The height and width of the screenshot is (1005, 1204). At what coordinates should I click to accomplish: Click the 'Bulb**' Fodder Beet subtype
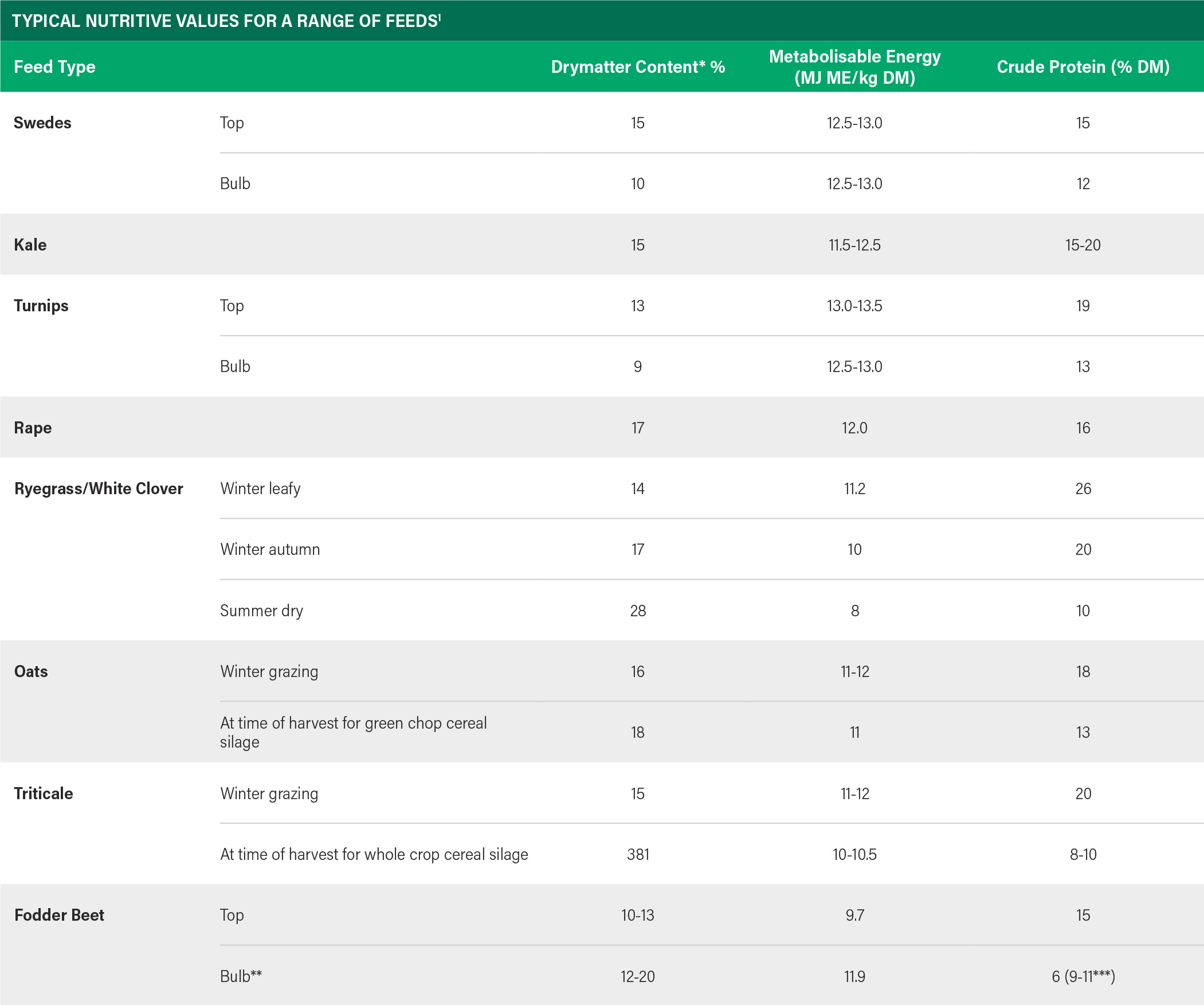coord(241,976)
